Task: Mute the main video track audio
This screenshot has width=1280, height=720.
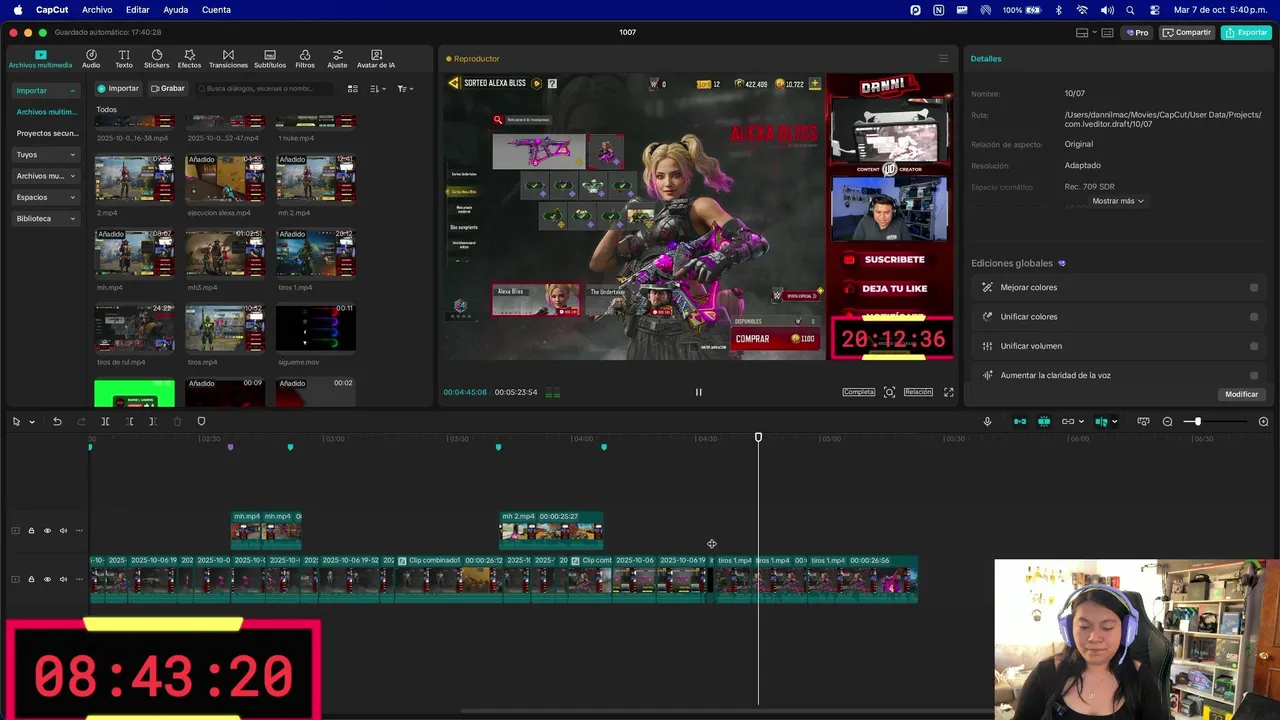Action: tap(63, 579)
